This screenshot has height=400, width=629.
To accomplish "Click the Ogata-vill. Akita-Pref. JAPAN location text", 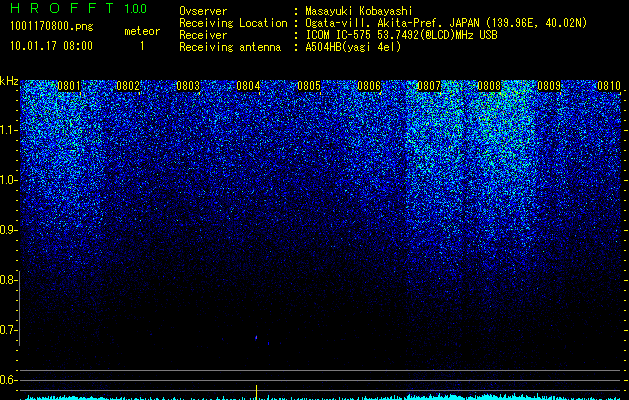I will pos(446,23).
